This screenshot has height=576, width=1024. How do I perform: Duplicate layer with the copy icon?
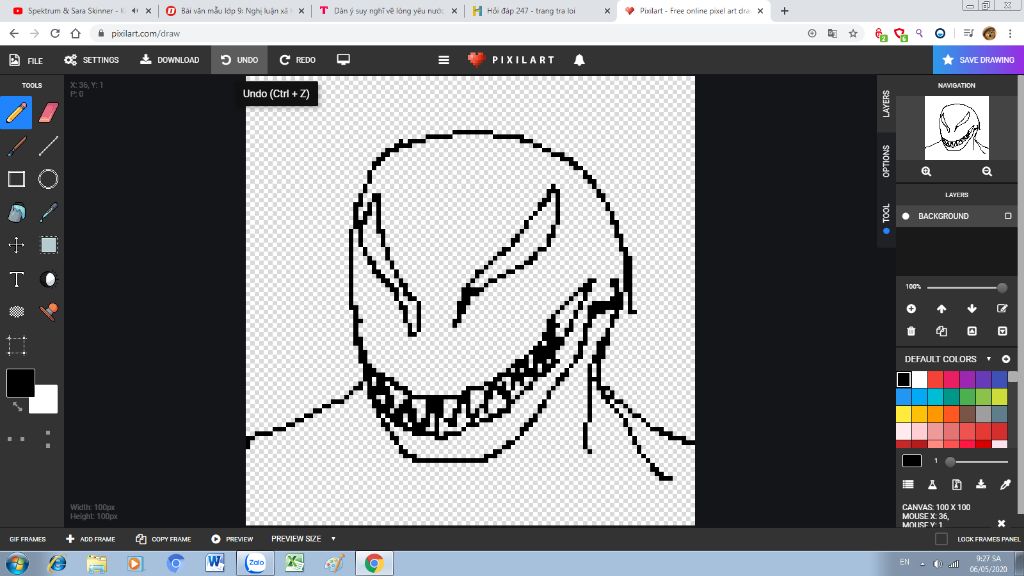tap(942, 331)
